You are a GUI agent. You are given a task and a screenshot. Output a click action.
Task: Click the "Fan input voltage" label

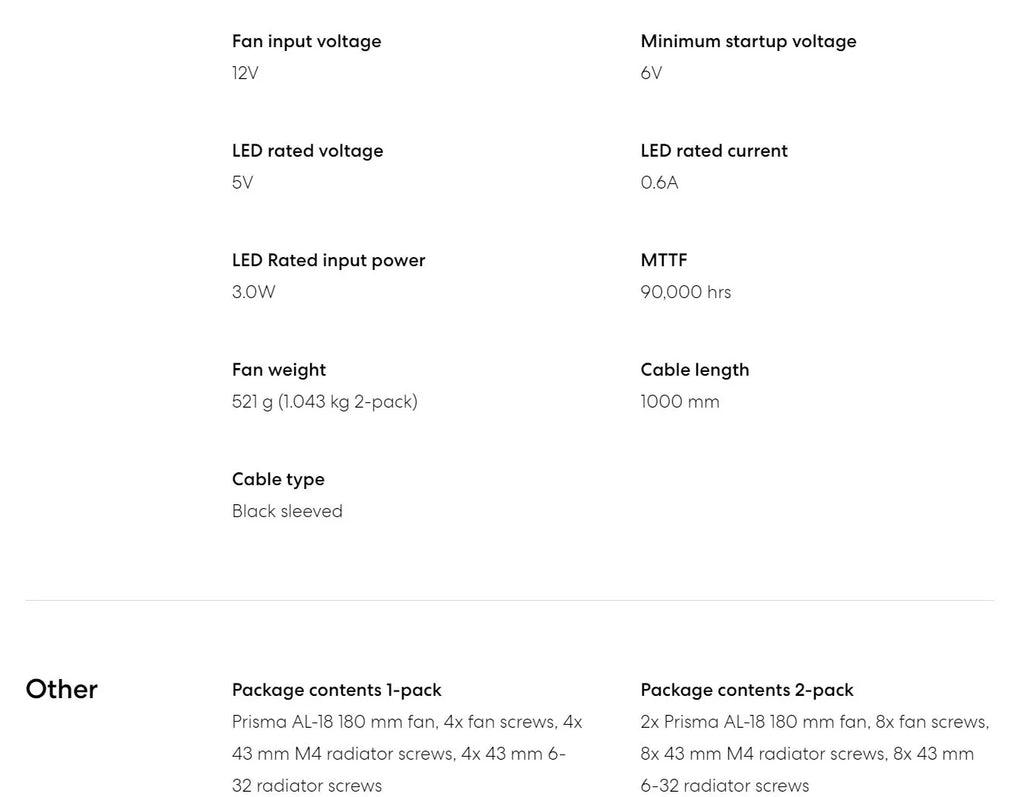point(306,41)
